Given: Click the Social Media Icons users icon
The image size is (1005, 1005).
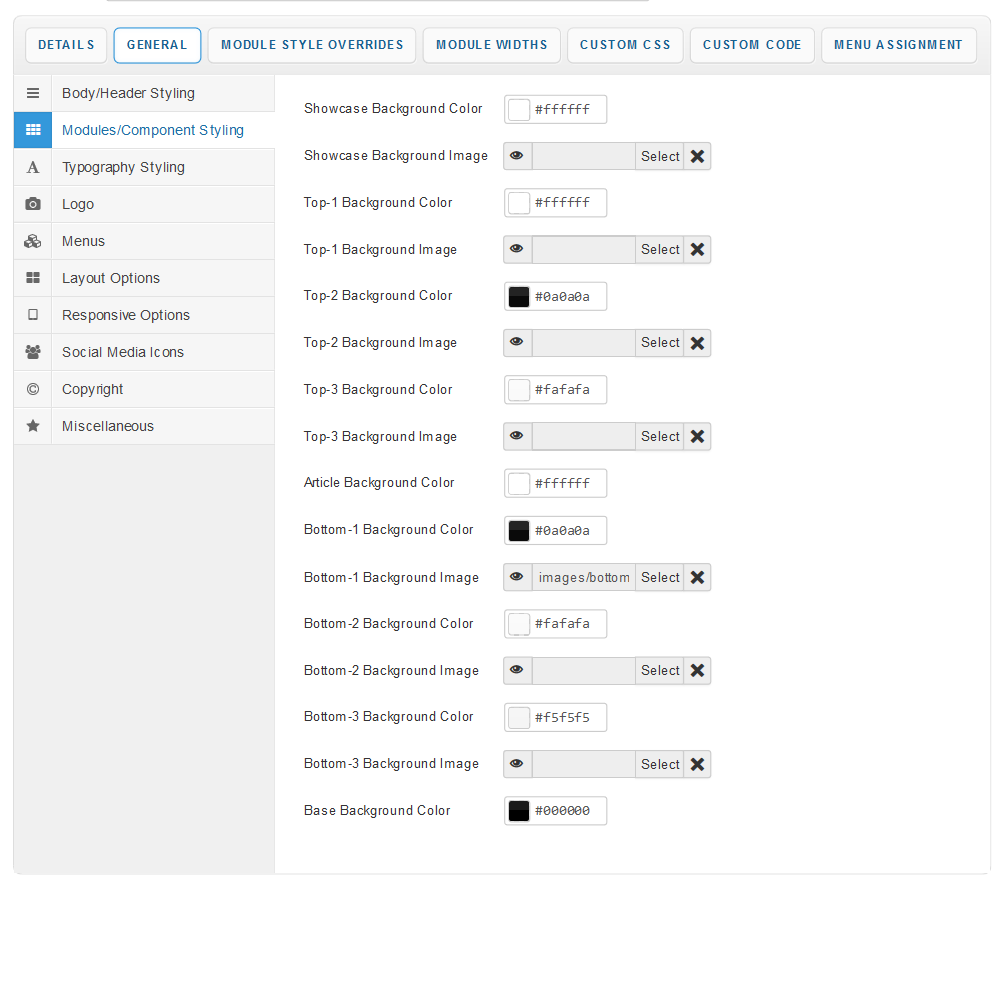Looking at the screenshot, I should pyautogui.click(x=33, y=352).
